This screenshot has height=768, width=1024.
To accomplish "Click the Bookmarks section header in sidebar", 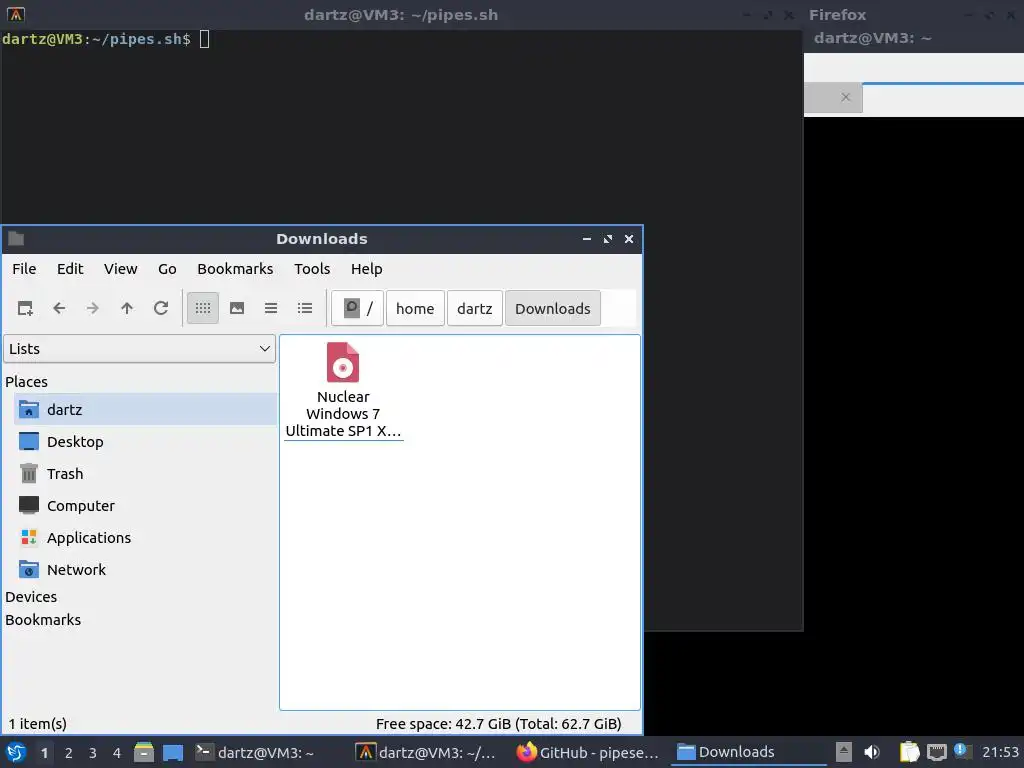I will pyautogui.click(x=43, y=620).
